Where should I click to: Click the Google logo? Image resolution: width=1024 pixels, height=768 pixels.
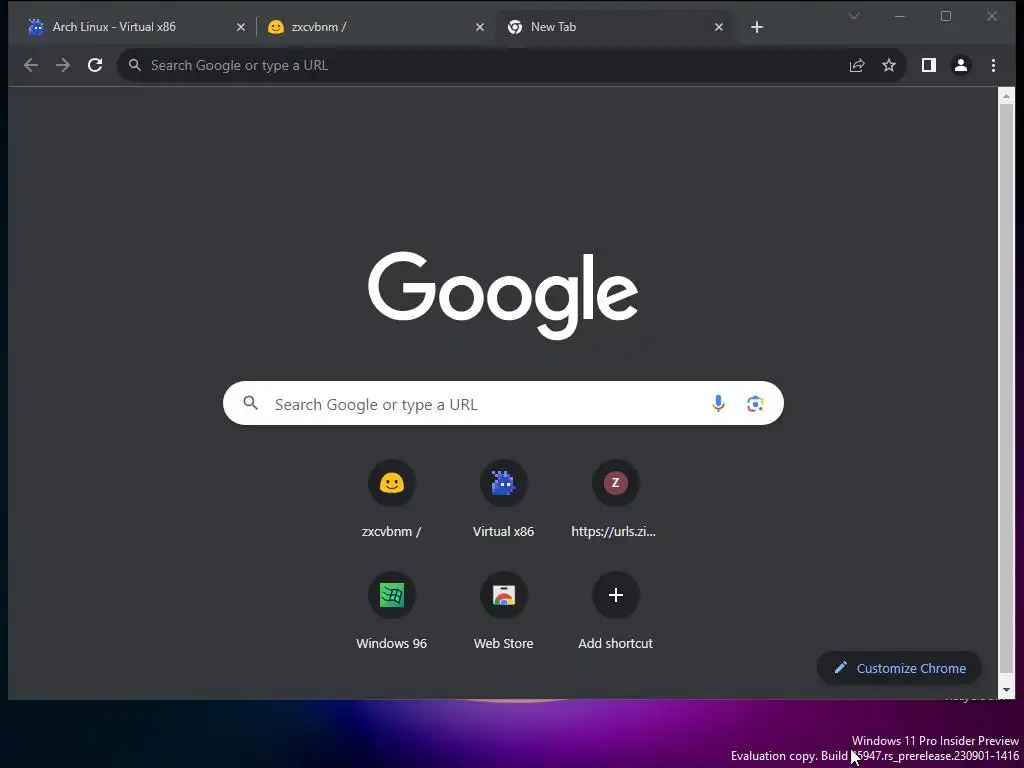point(503,295)
